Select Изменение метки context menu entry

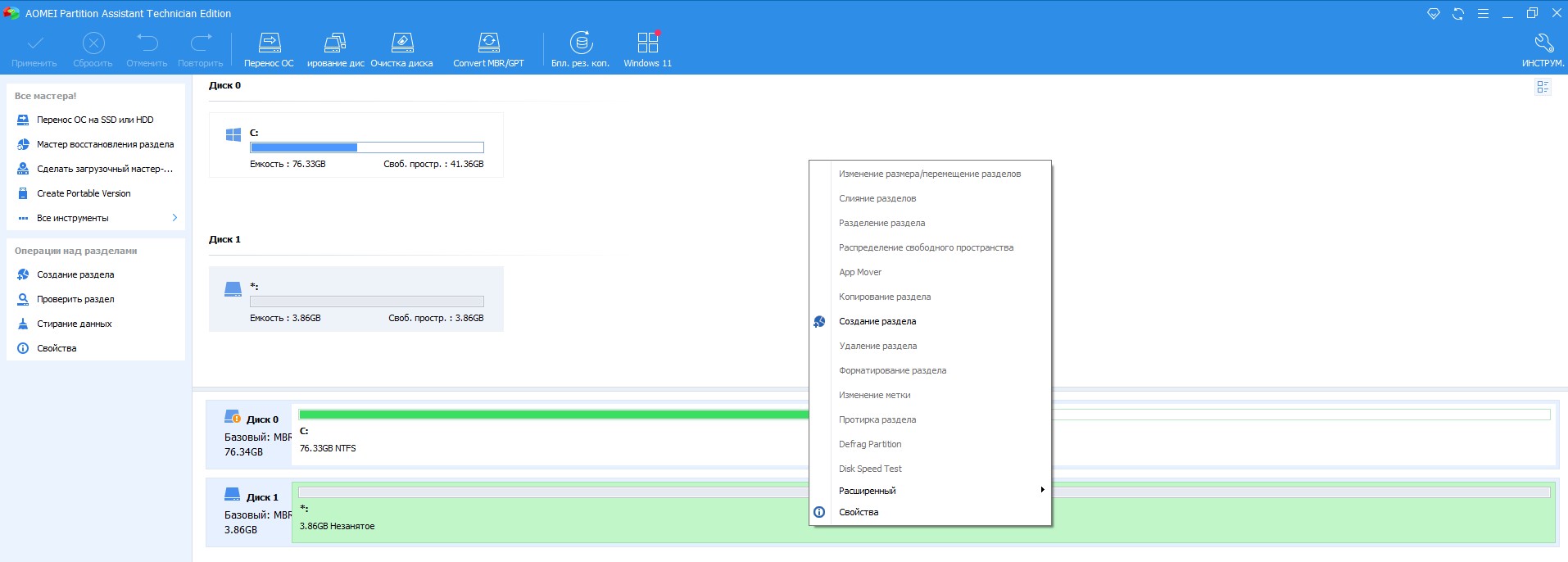(930, 395)
